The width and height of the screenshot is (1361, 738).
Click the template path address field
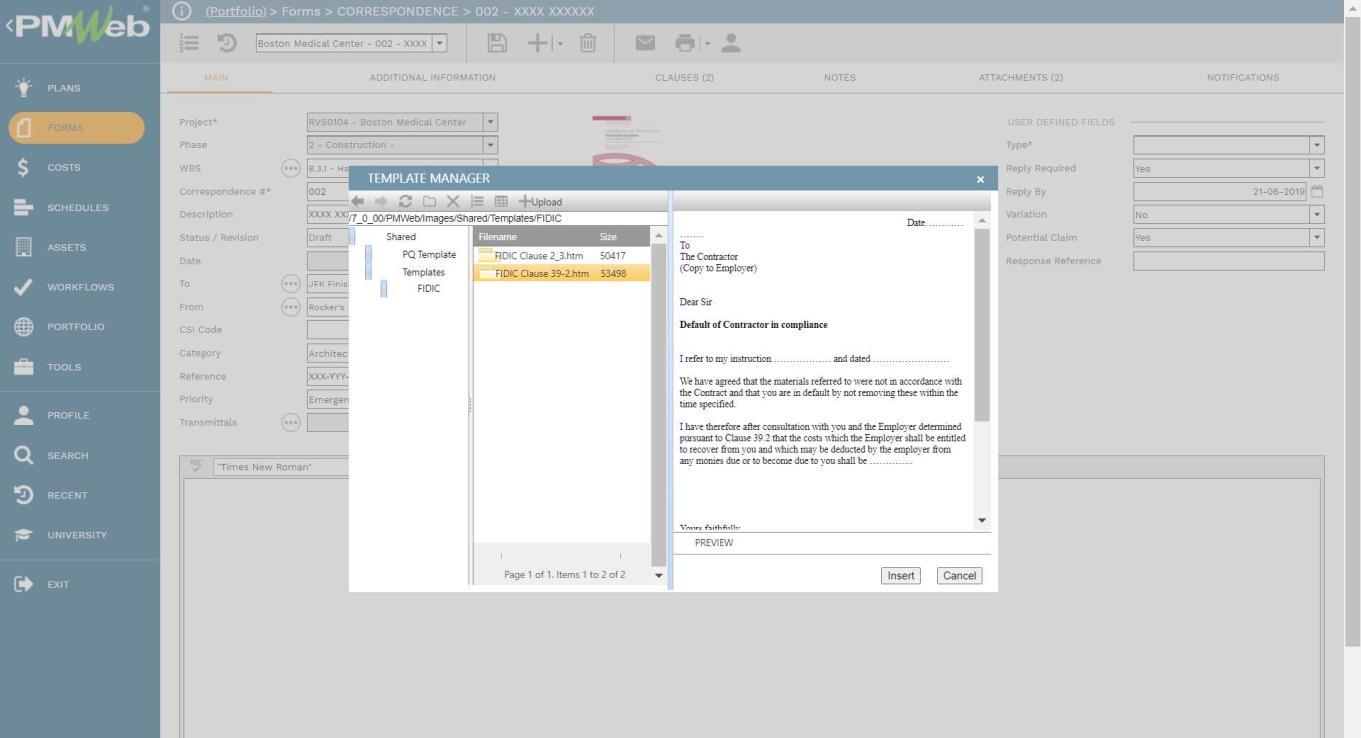[x=508, y=218]
